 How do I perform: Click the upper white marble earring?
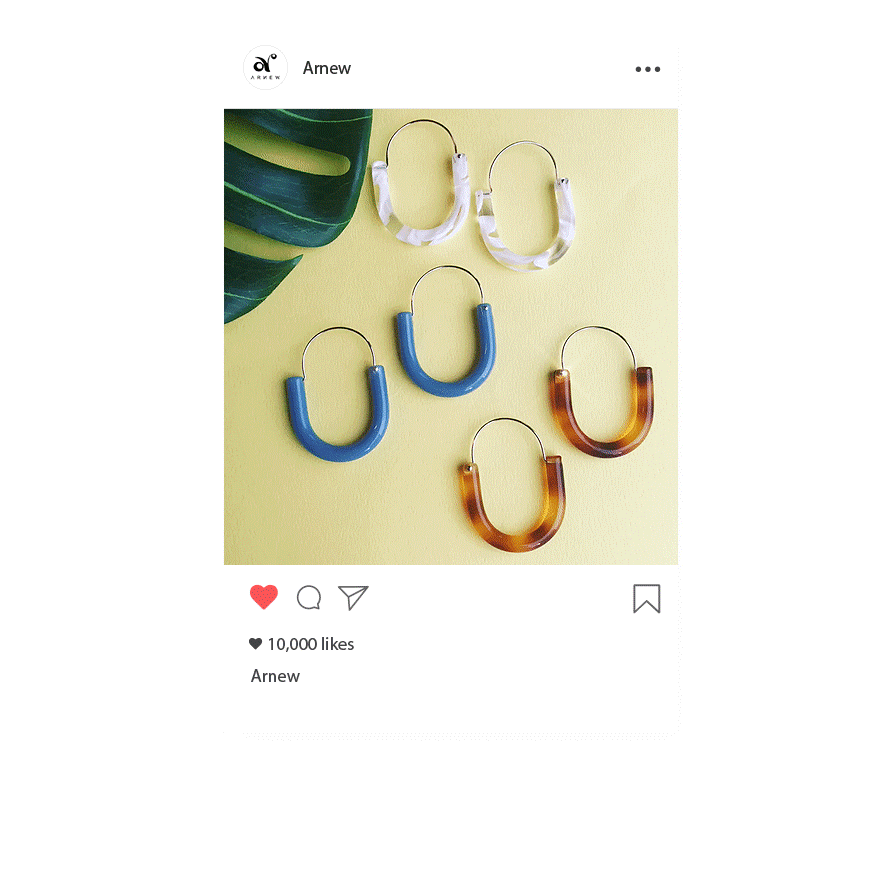(421, 183)
